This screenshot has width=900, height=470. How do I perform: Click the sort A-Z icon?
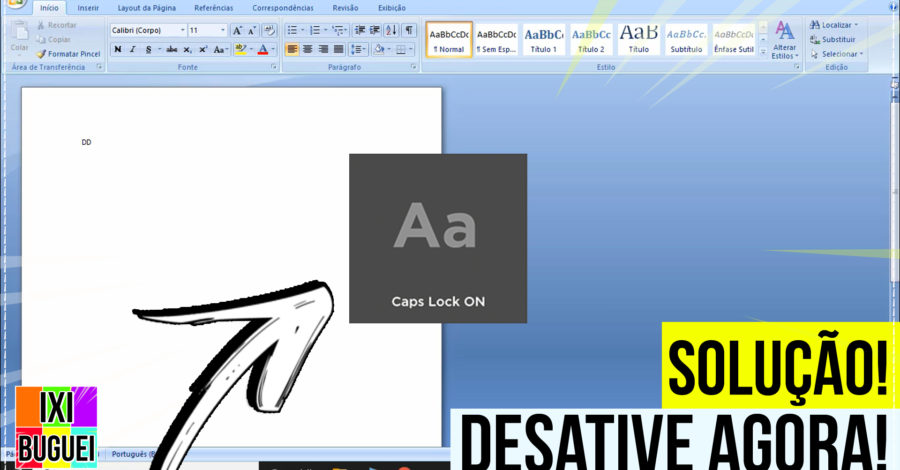pos(391,31)
